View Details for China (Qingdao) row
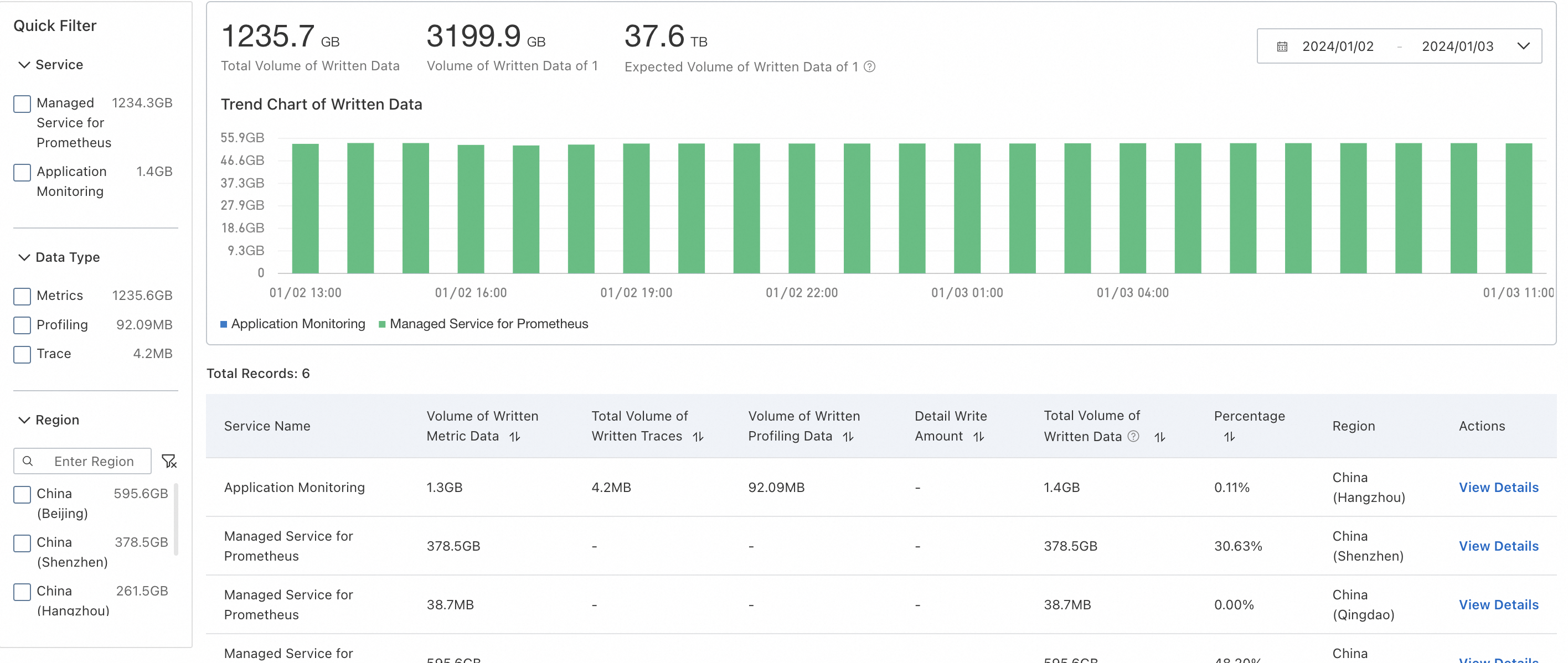The height and width of the screenshot is (663, 1568). [x=1499, y=604]
